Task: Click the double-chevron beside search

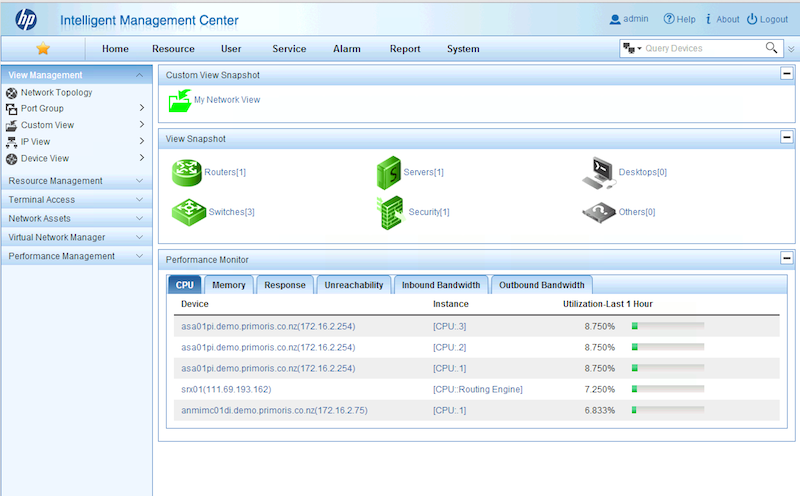Action: (791, 49)
